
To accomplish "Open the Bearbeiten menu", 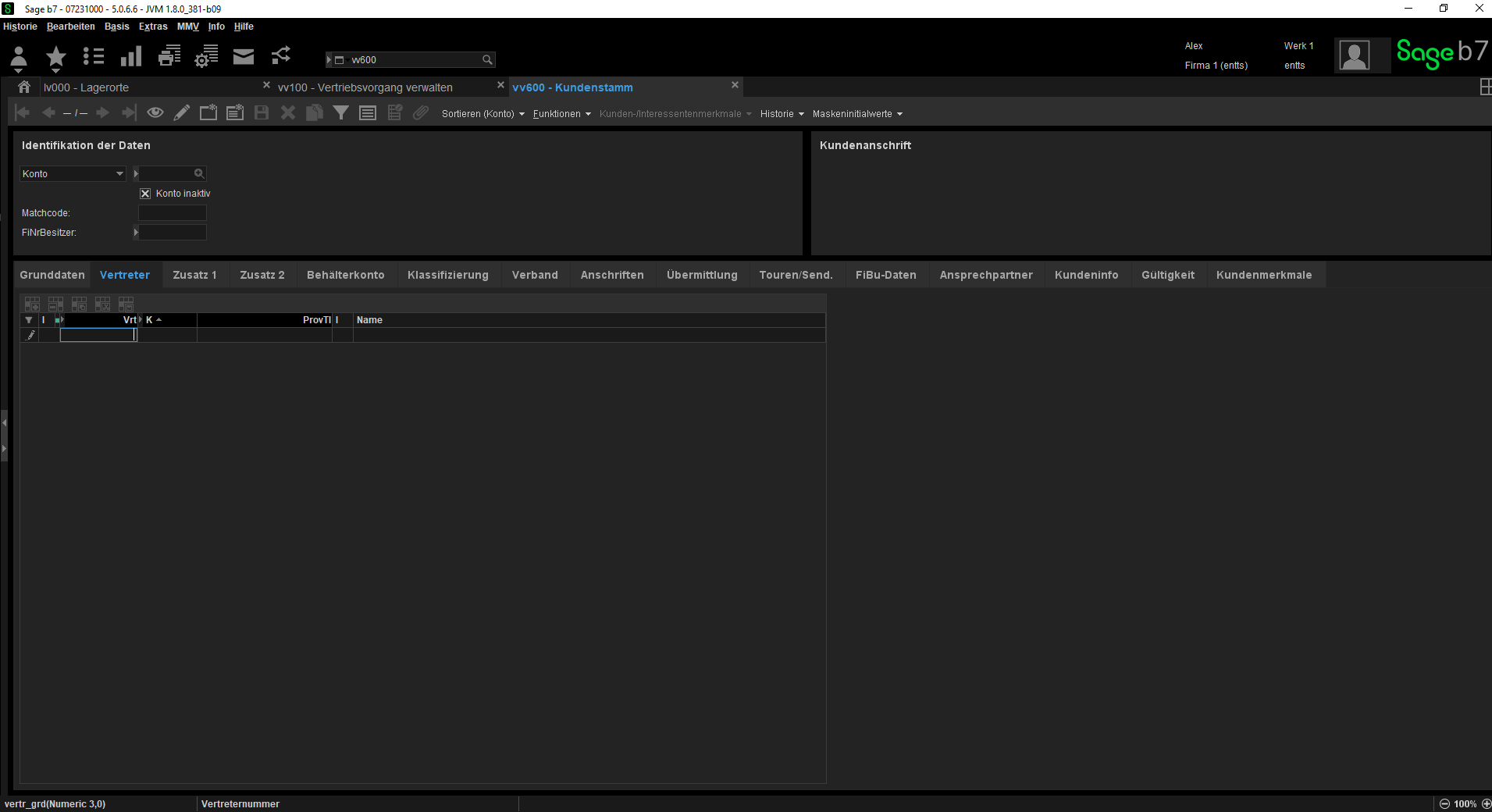I will 70,27.
